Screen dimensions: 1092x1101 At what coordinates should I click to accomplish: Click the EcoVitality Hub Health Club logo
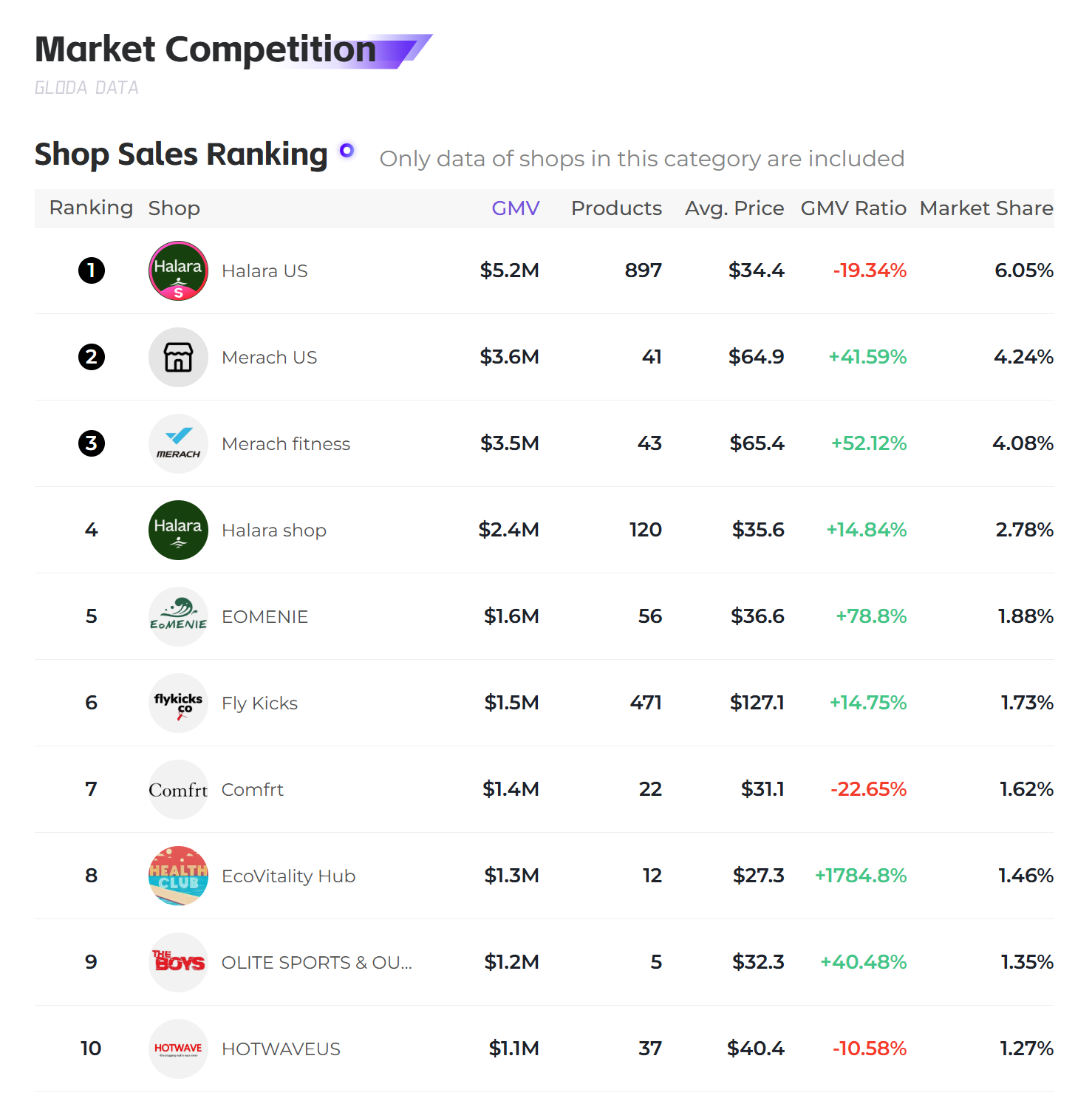coord(178,876)
